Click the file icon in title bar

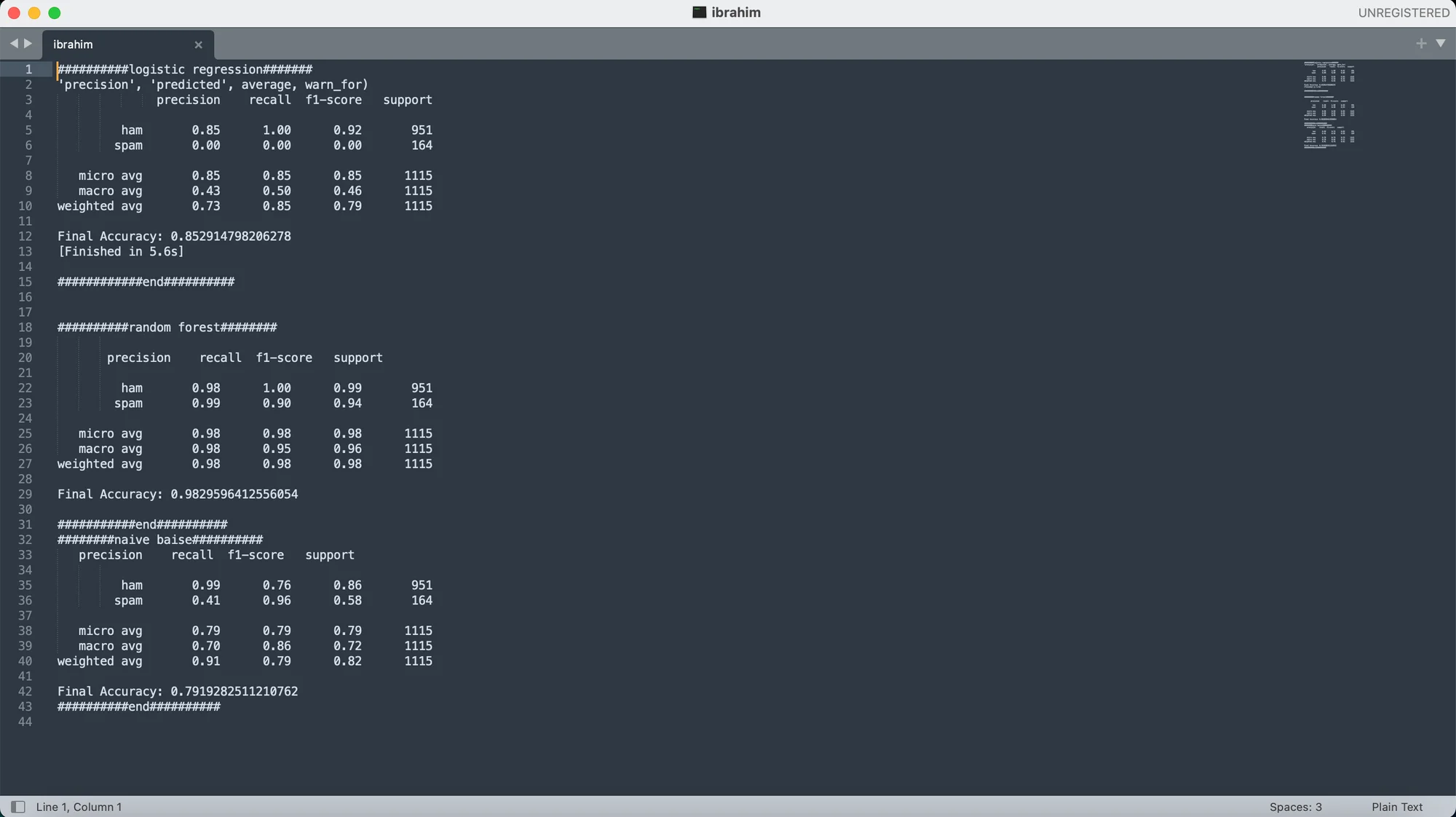click(699, 12)
